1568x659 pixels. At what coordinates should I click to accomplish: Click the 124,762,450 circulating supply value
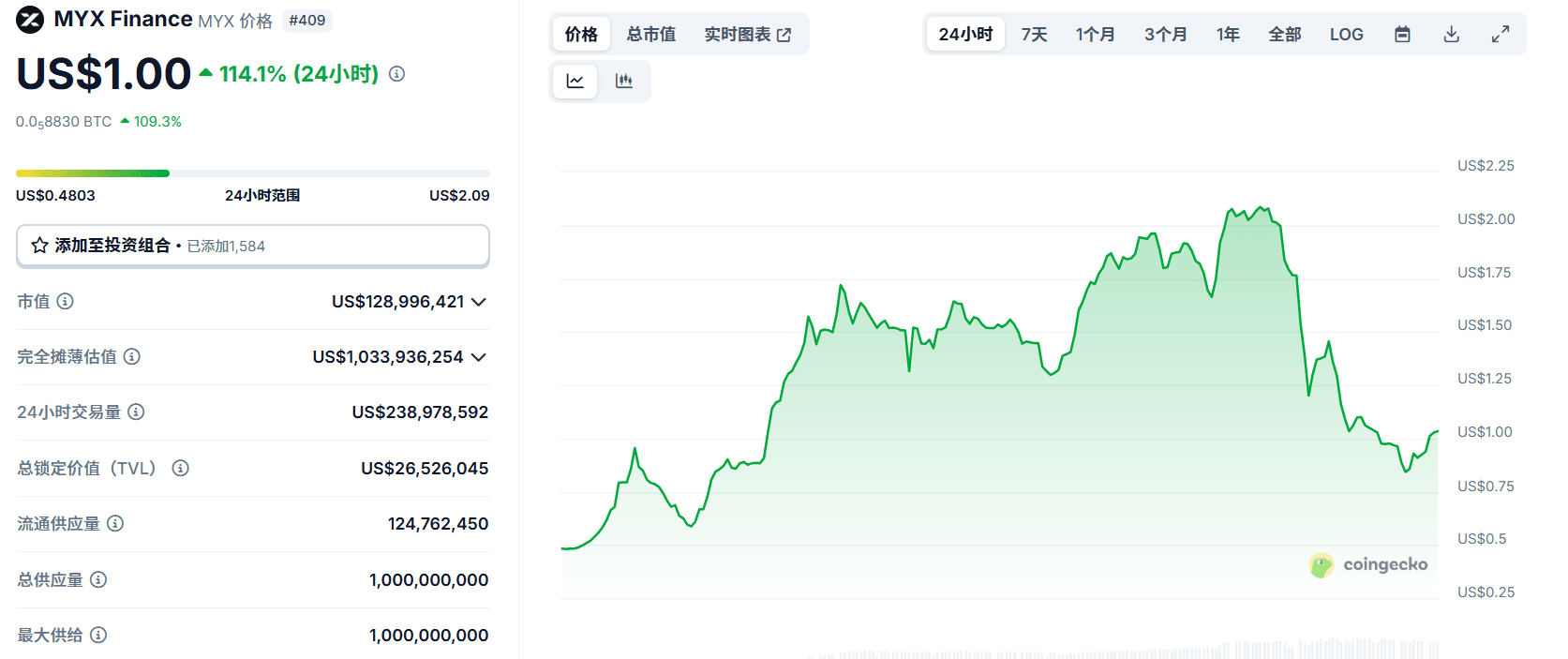(x=438, y=524)
